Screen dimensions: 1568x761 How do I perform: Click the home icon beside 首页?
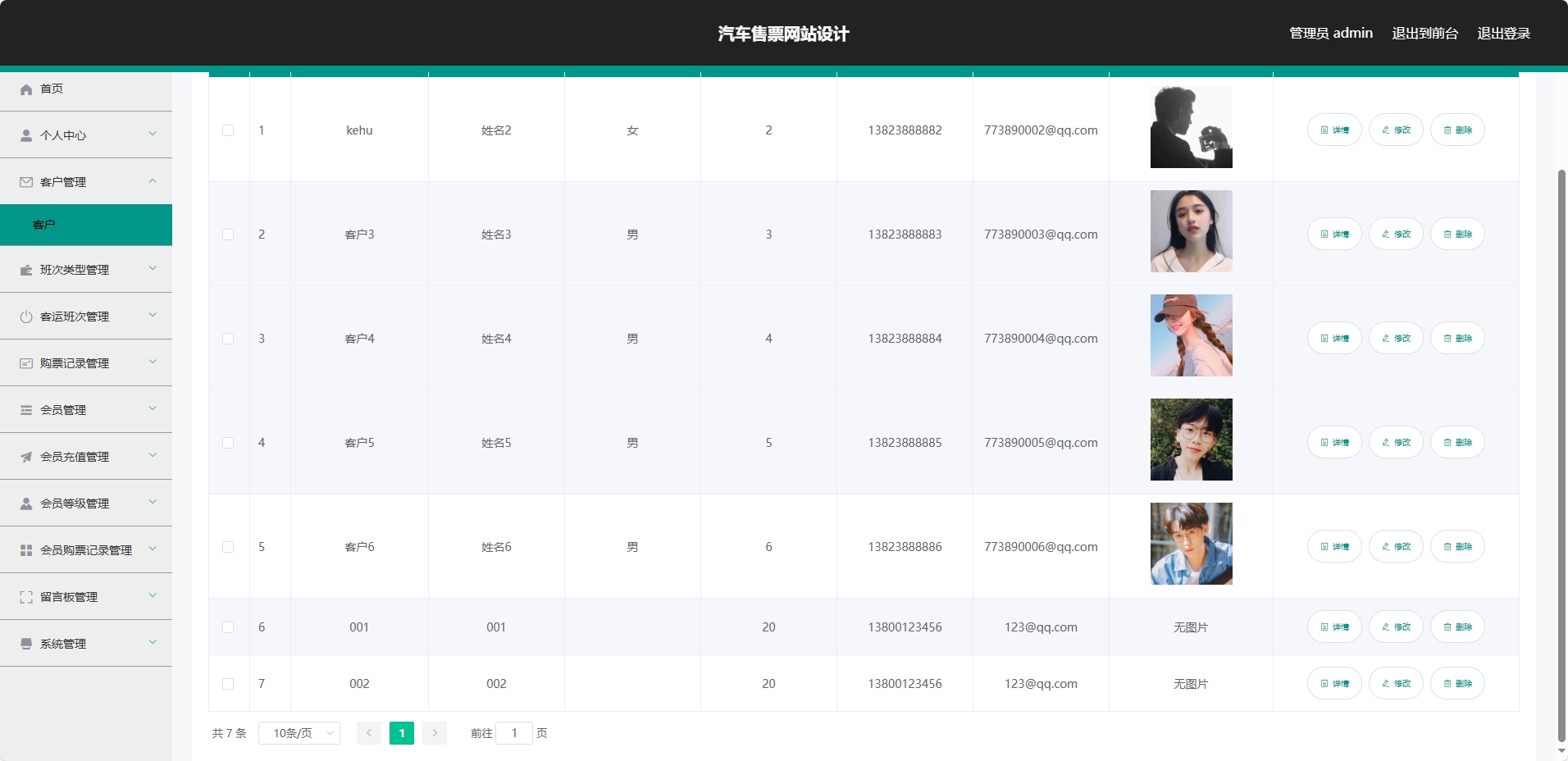[x=26, y=89]
